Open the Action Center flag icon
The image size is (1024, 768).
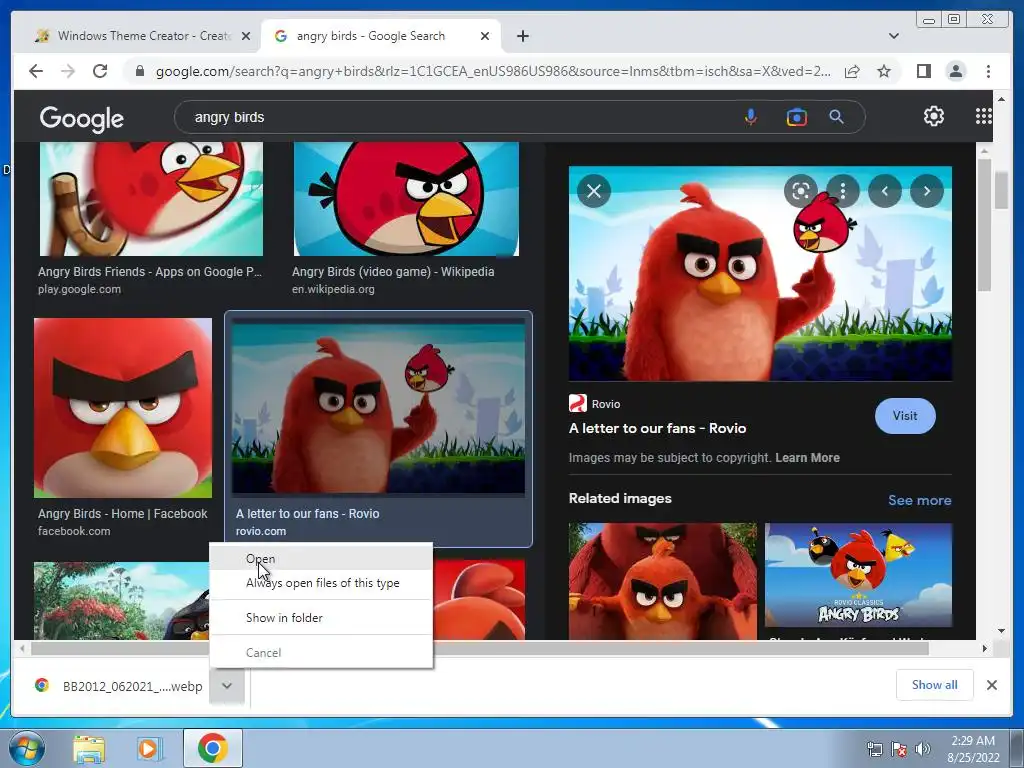pos(899,749)
